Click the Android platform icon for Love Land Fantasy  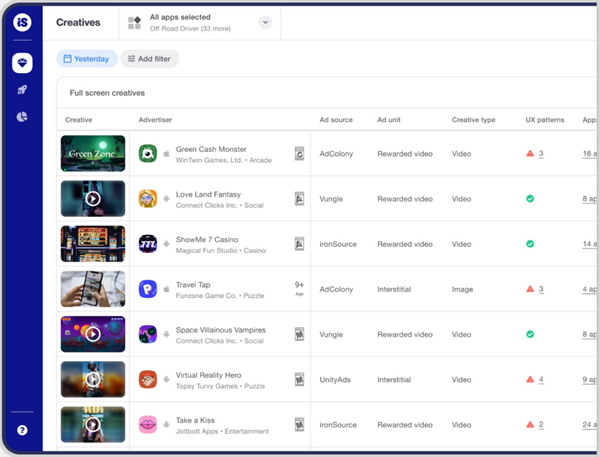coord(166,199)
